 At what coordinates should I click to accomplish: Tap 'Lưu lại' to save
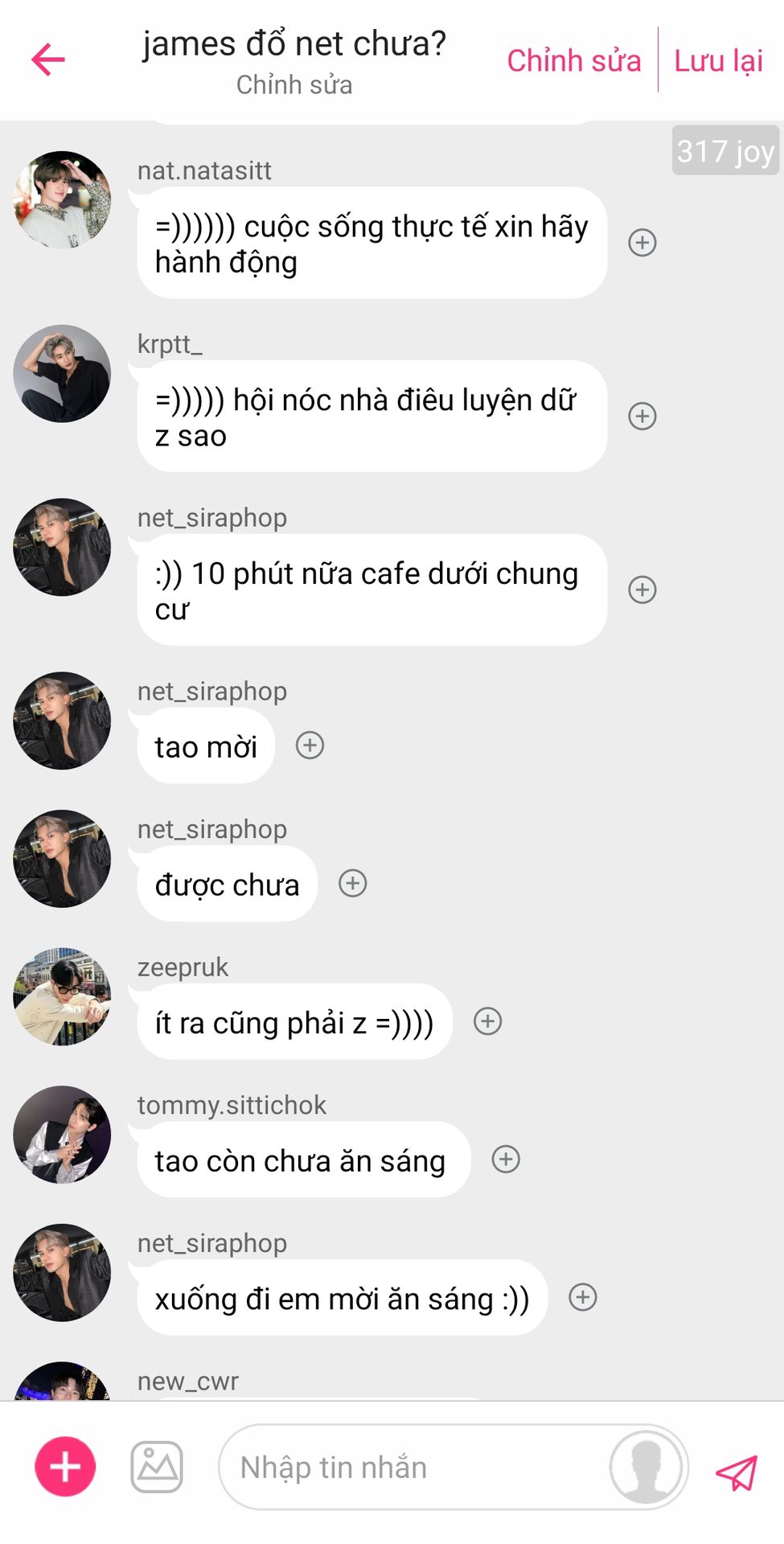point(718,60)
